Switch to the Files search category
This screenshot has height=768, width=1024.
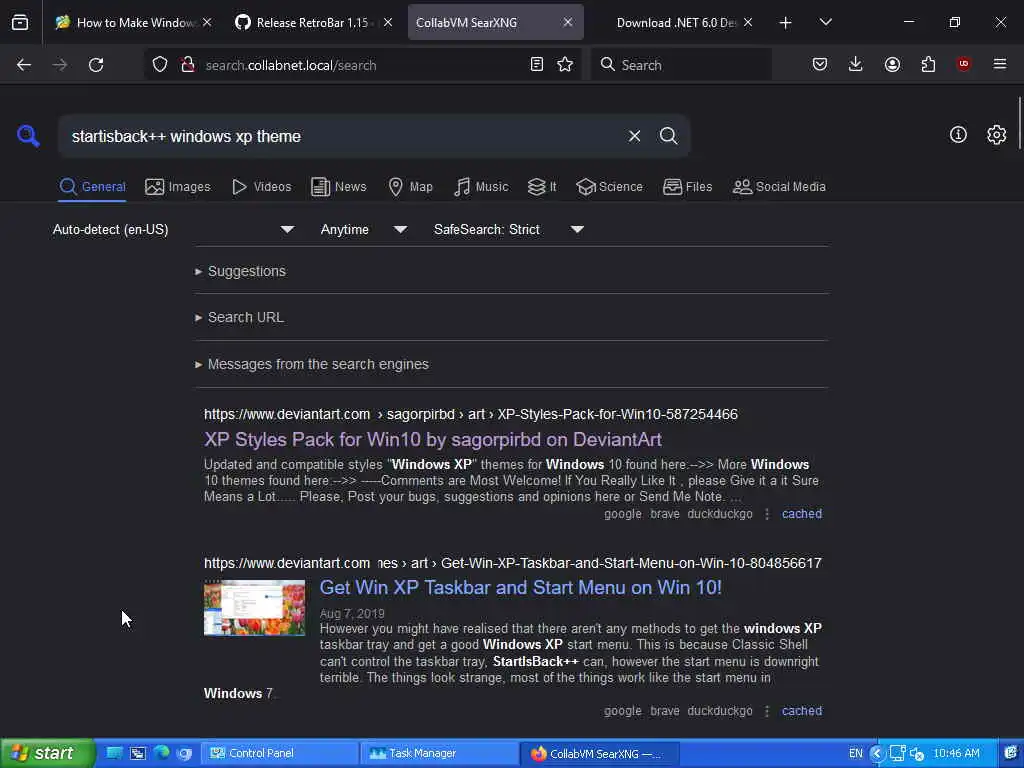[x=687, y=187]
